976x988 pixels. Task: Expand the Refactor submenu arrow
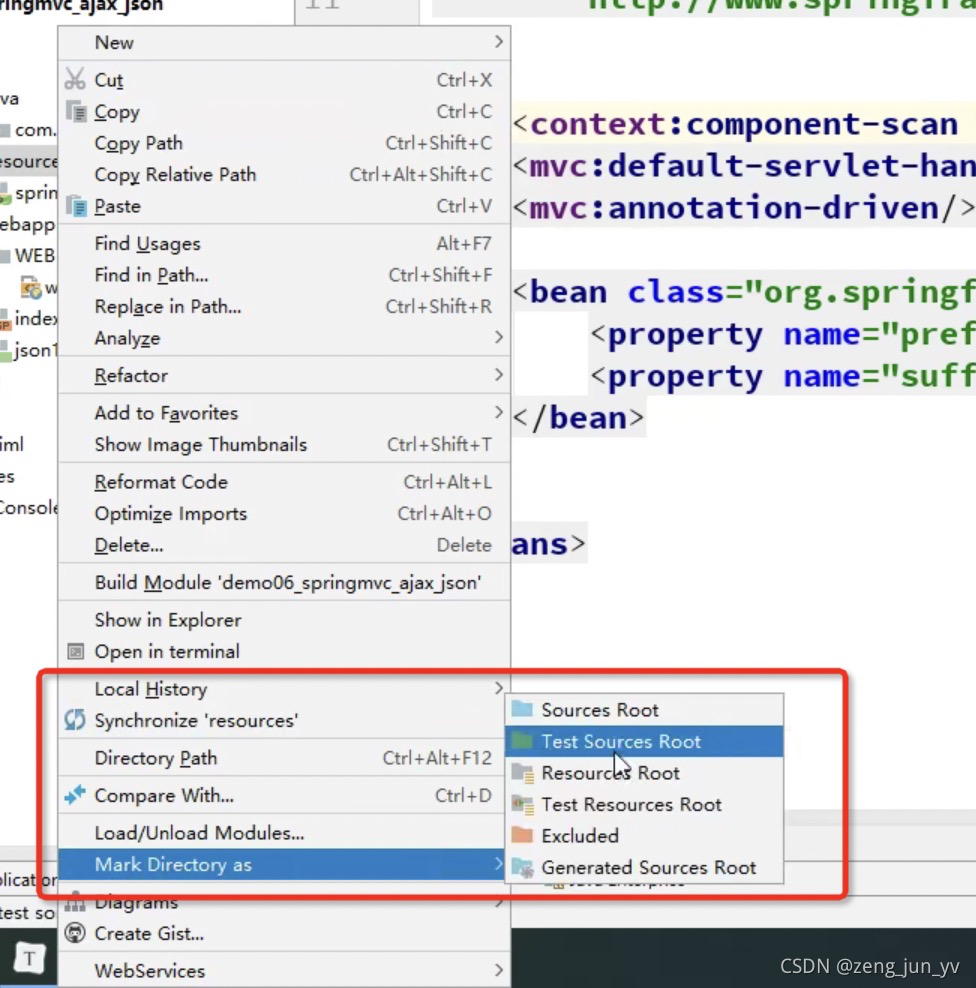[498, 376]
